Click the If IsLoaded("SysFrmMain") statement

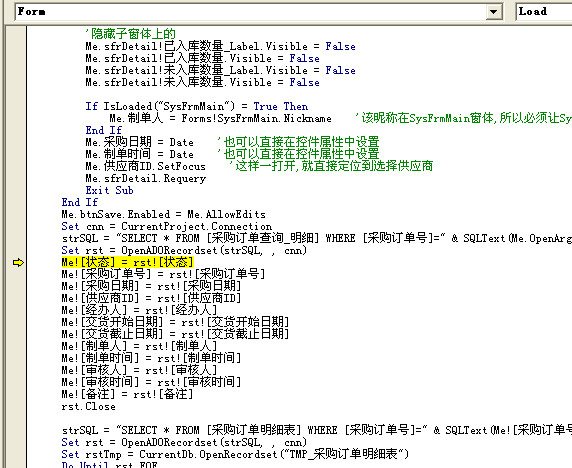(197, 106)
